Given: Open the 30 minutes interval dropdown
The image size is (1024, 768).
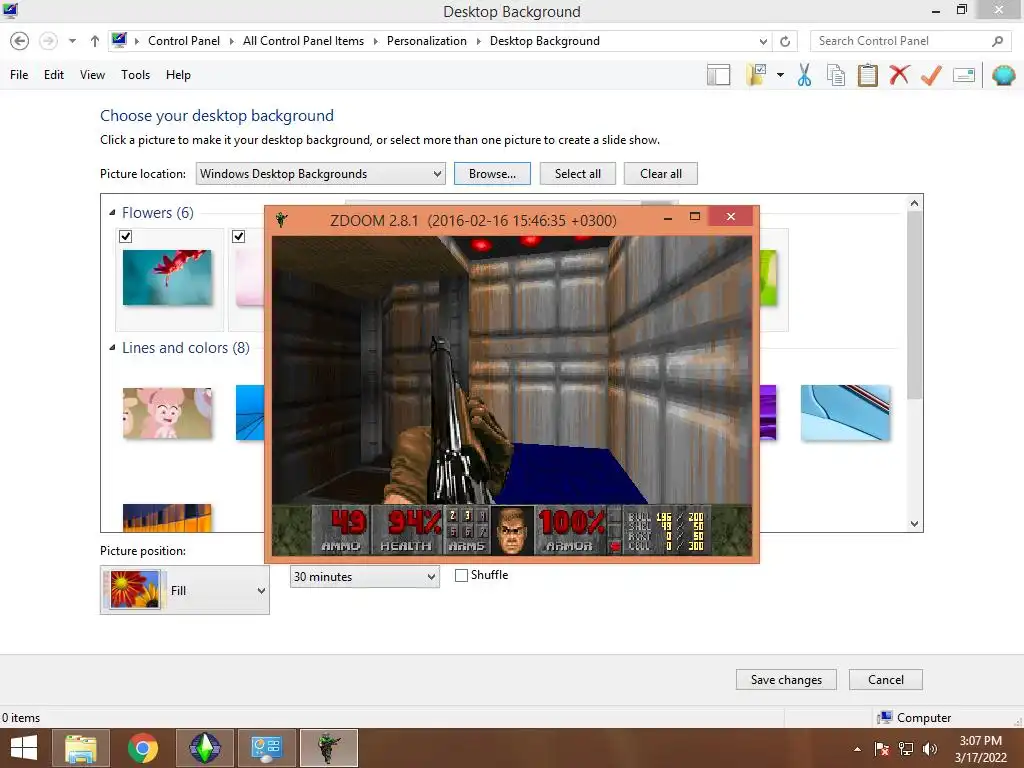Looking at the screenshot, I should [x=364, y=577].
